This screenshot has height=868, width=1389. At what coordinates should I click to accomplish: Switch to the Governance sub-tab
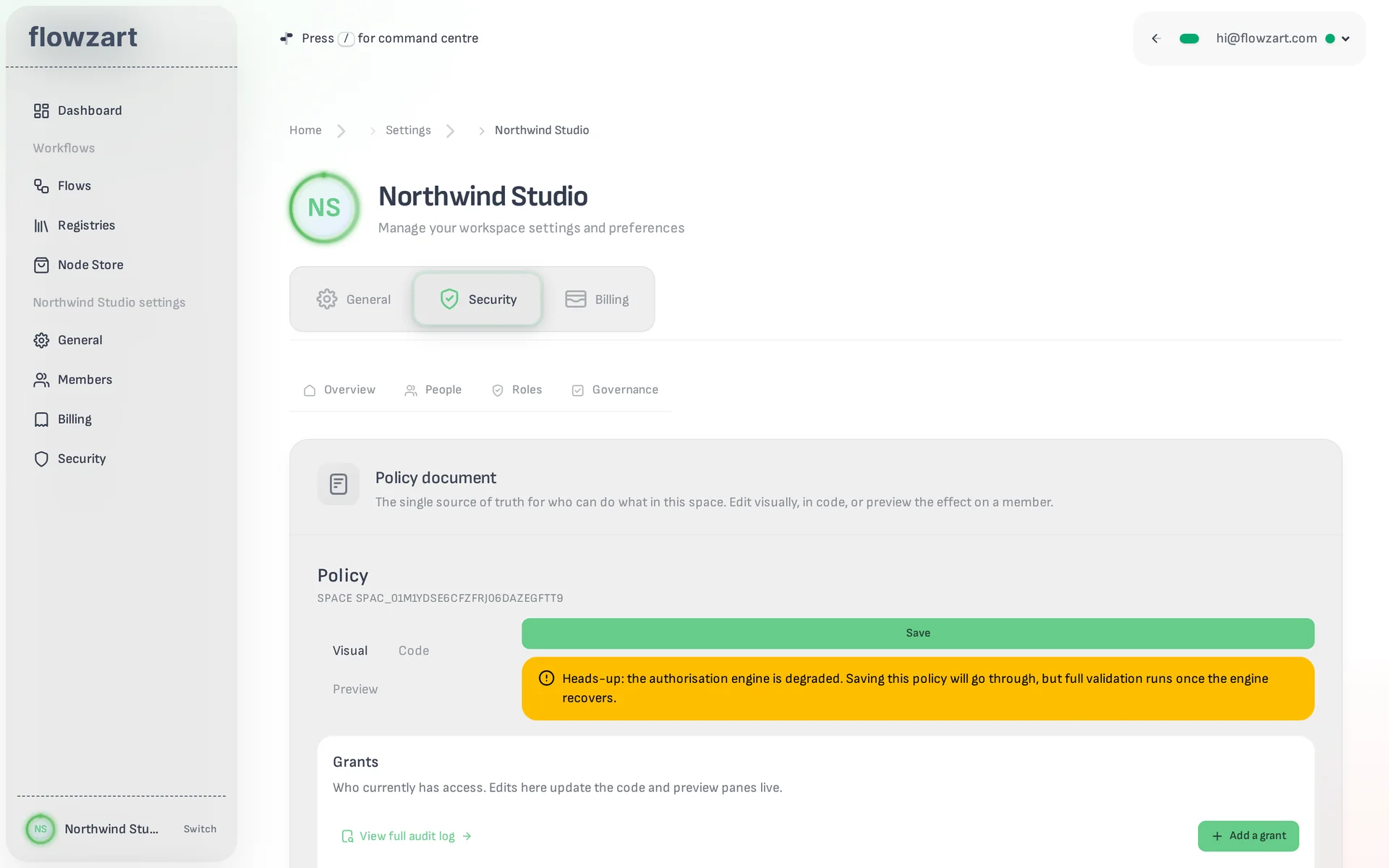pos(615,390)
